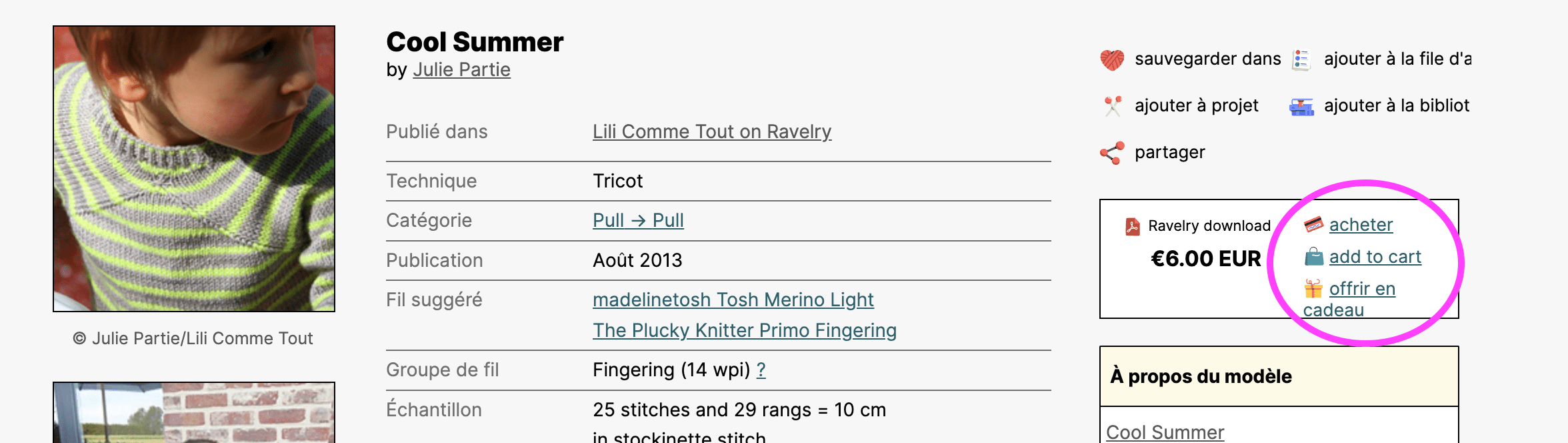The image size is (1568, 443).
Task: Click the shopping bag cart icon
Action: (1313, 257)
